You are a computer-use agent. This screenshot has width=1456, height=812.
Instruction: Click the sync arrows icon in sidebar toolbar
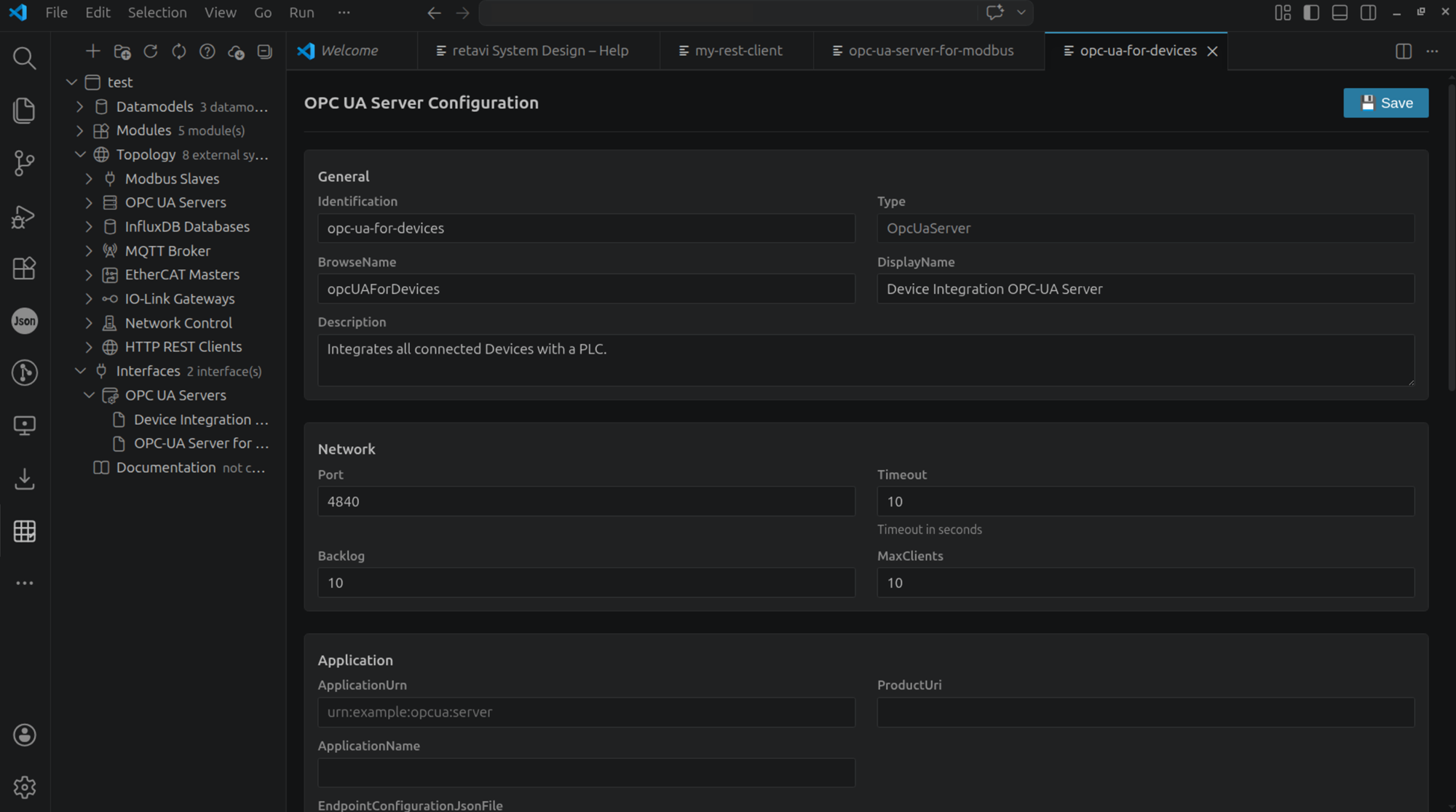(x=179, y=51)
